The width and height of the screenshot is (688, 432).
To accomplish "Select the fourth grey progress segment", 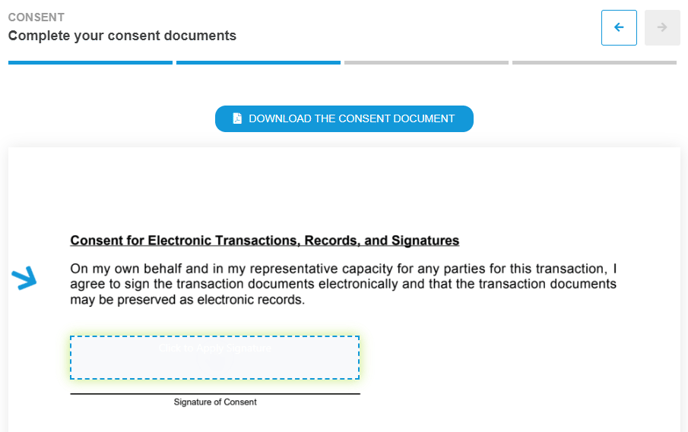I will click(595, 63).
